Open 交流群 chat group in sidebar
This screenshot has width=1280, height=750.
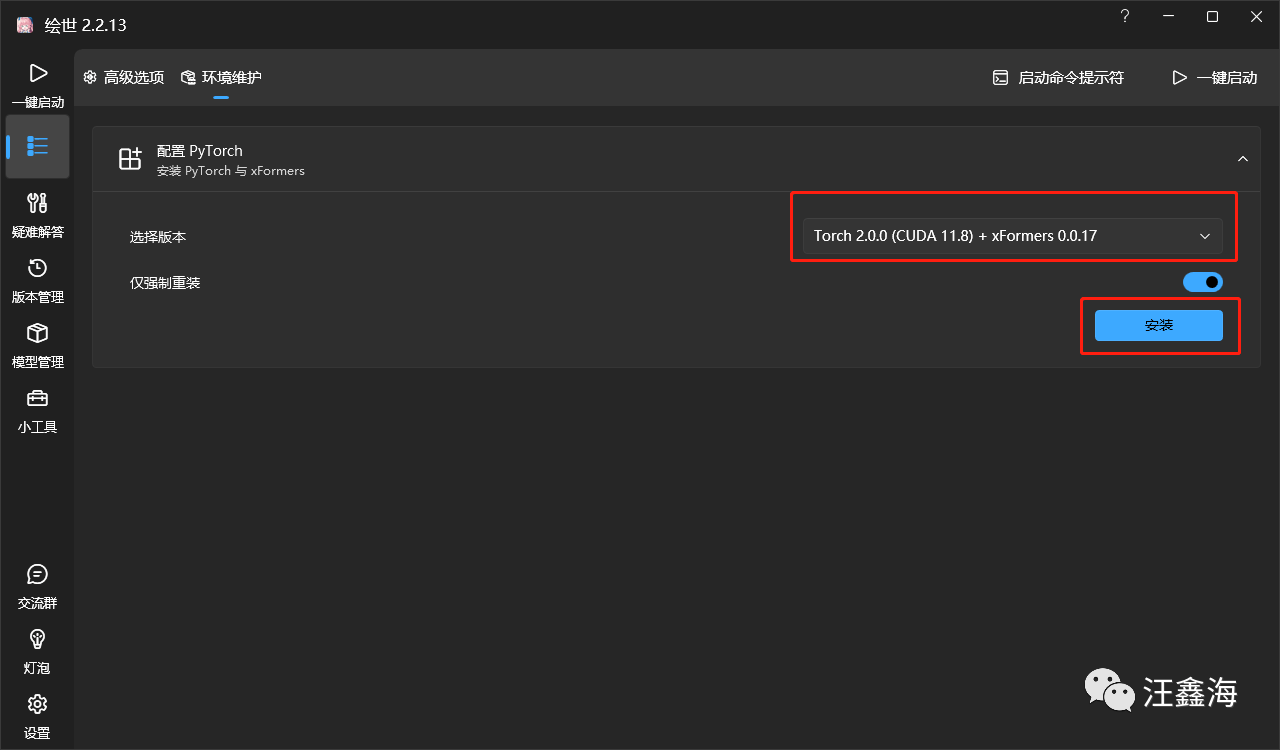(37, 586)
